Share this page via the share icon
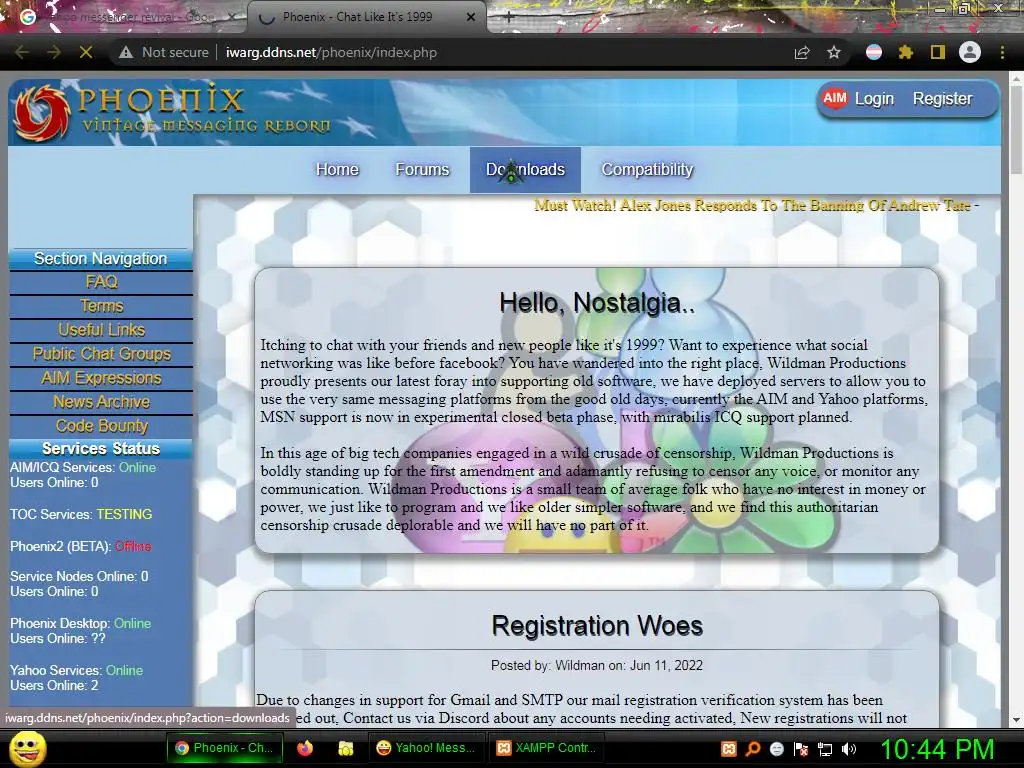 (x=802, y=52)
